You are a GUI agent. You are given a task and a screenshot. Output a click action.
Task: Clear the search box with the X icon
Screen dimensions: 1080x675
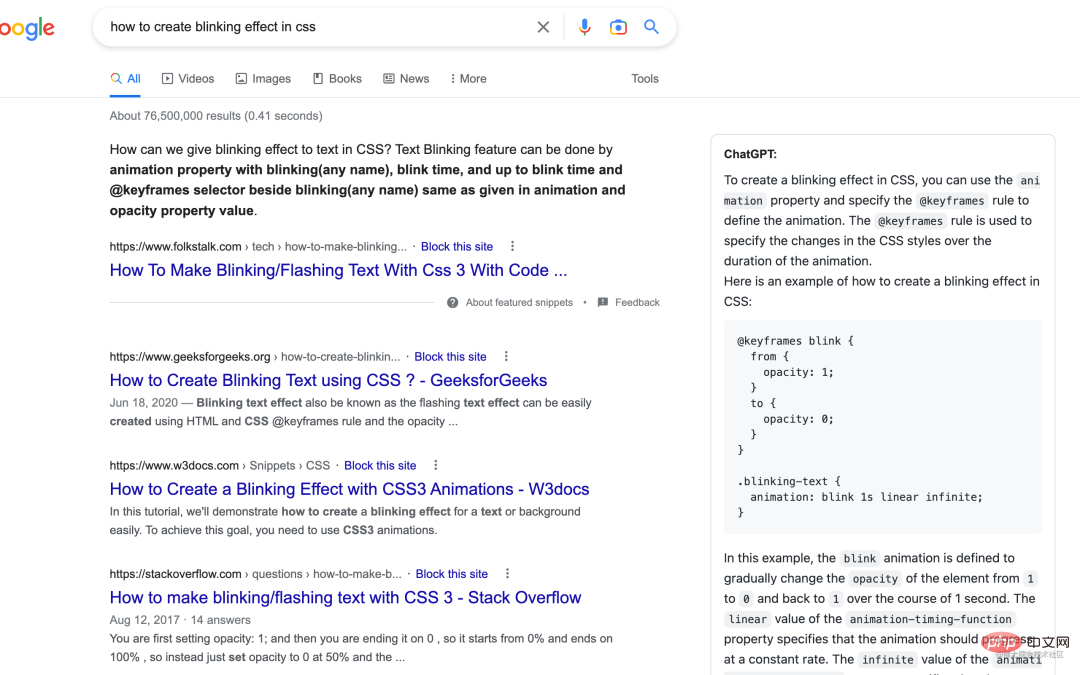coord(543,27)
